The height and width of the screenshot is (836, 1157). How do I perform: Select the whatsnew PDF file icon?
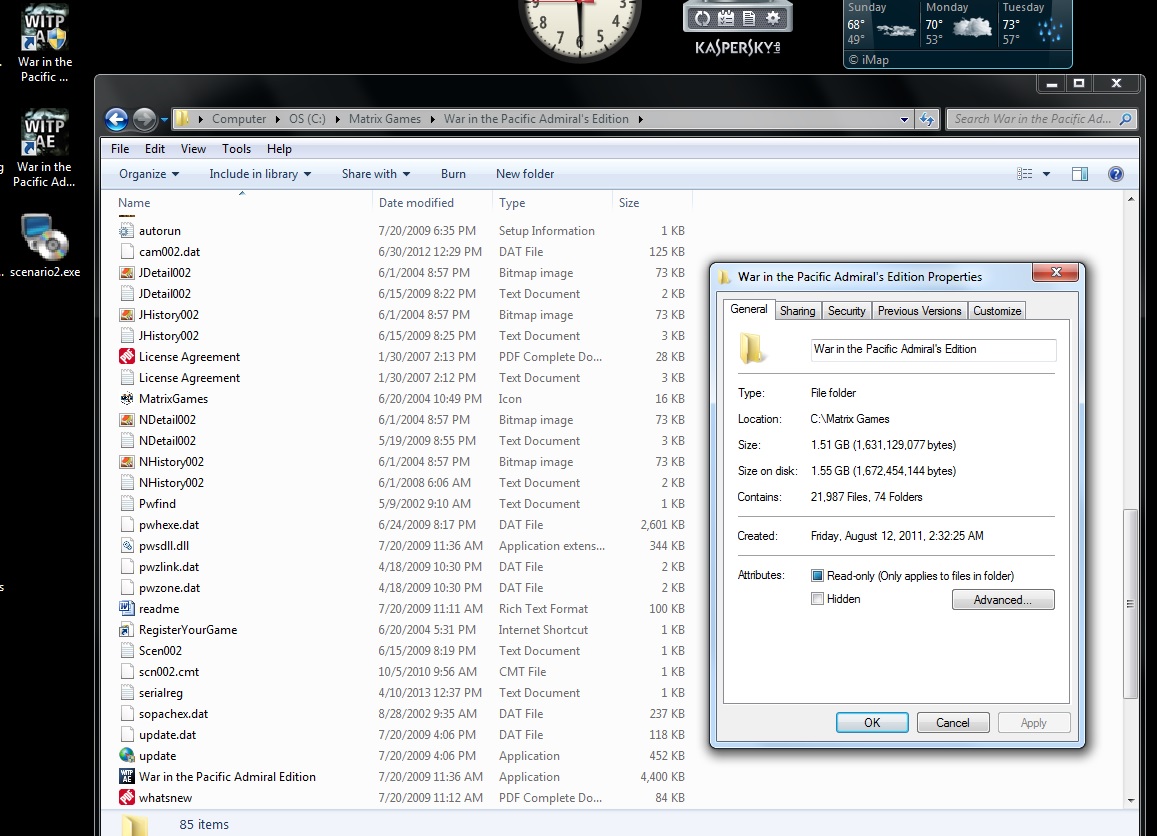(x=127, y=798)
